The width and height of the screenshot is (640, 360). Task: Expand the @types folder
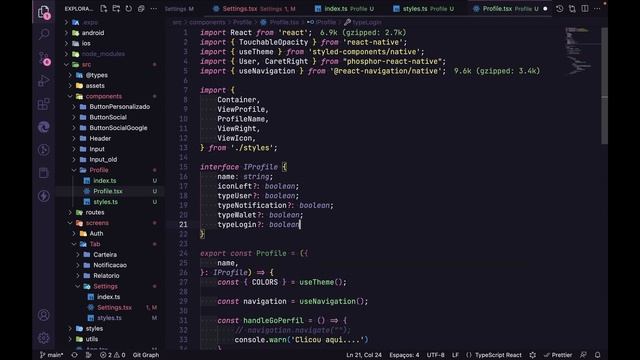coord(96,75)
